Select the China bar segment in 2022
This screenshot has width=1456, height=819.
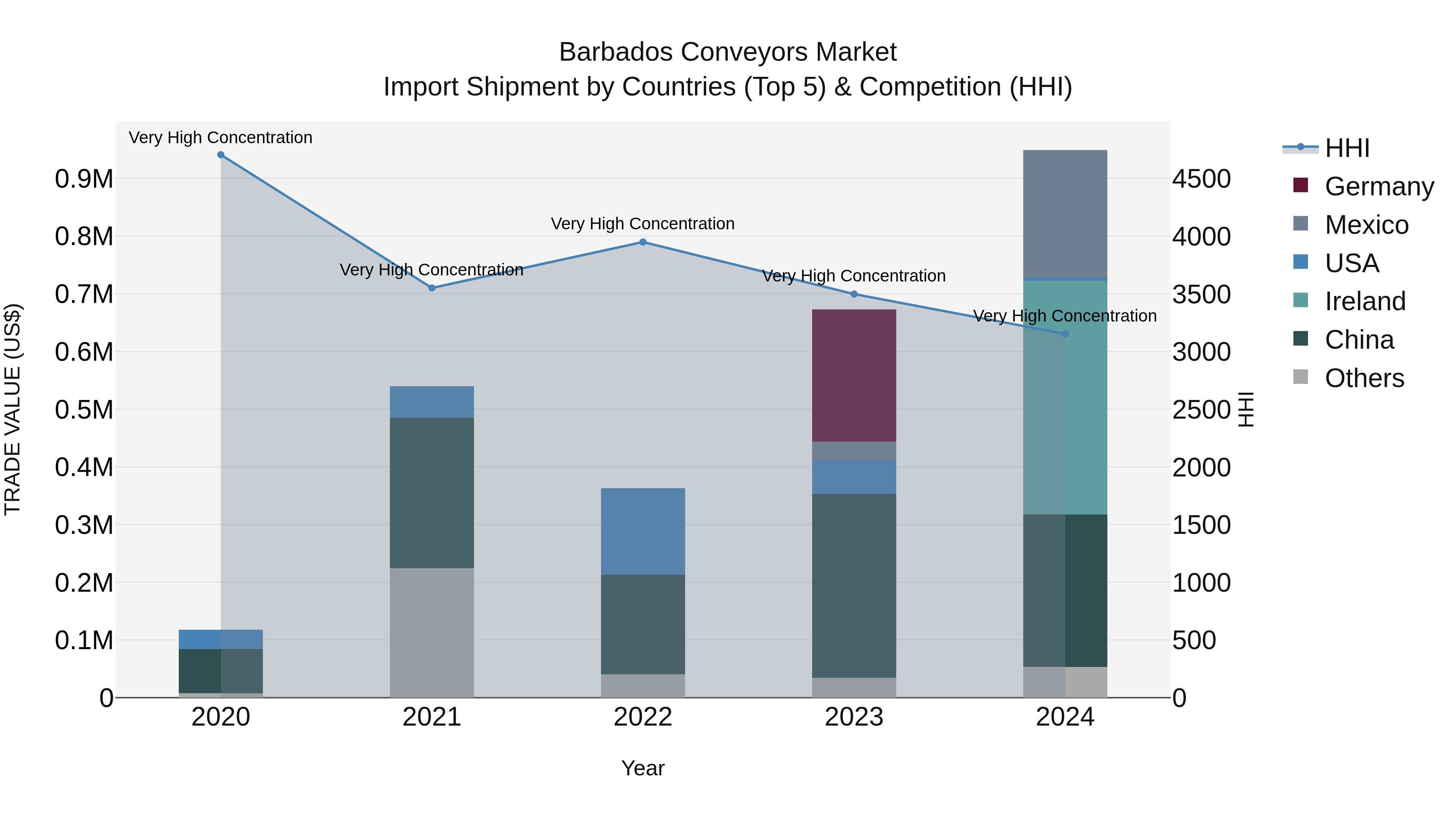point(643,624)
